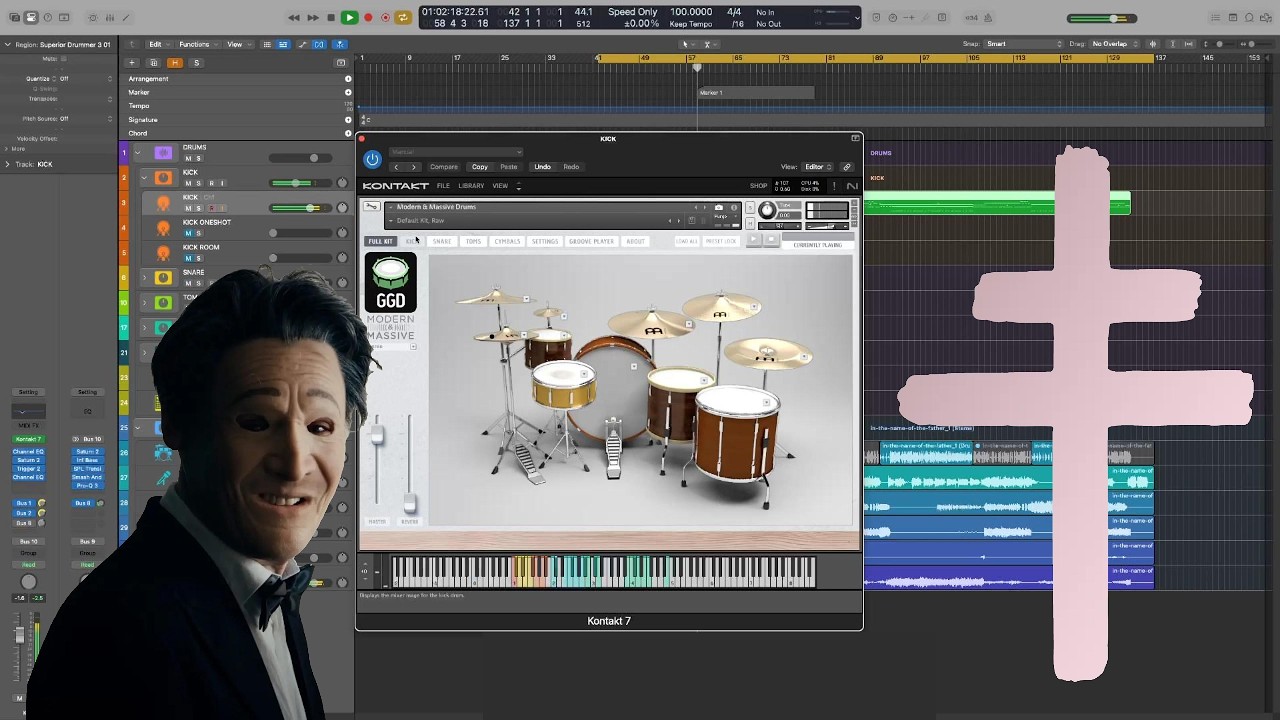Toggle record enable on KICK stack track
The height and width of the screenshot is (720, 1280).
[210, 183]
